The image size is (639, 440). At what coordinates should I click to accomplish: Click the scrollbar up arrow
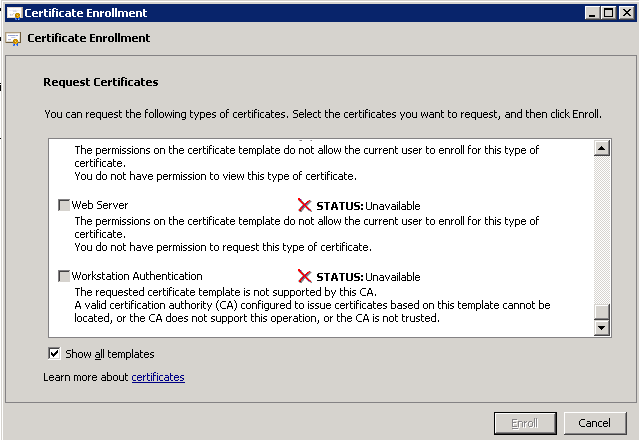pyautogui.click(x=602, y=148)
